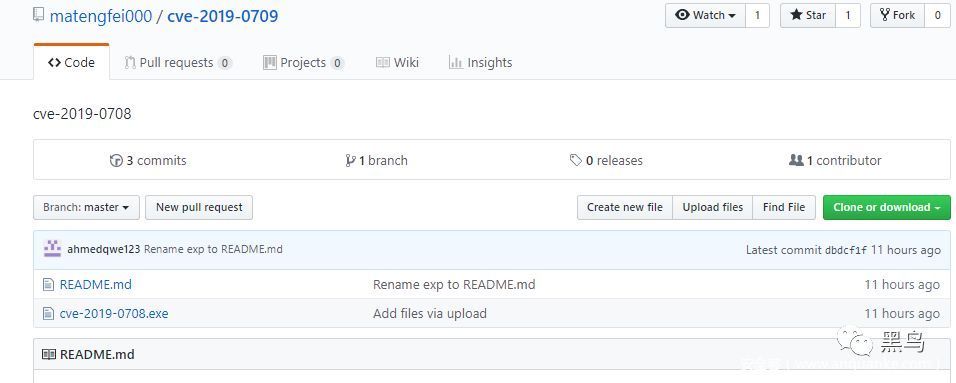956x383 pixels.
Task: Click the repository book icon
Action: click(38, 15)
